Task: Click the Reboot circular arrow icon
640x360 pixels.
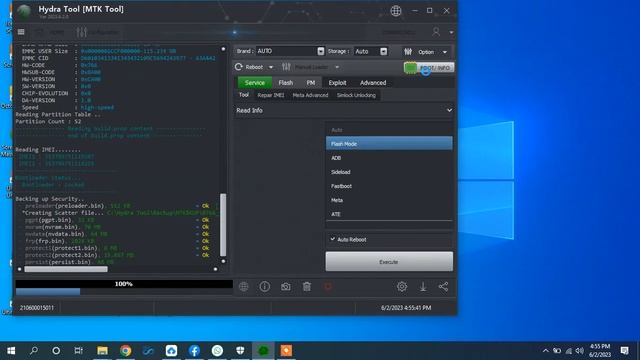Action: pyautogui.click(x=239, y=67)
